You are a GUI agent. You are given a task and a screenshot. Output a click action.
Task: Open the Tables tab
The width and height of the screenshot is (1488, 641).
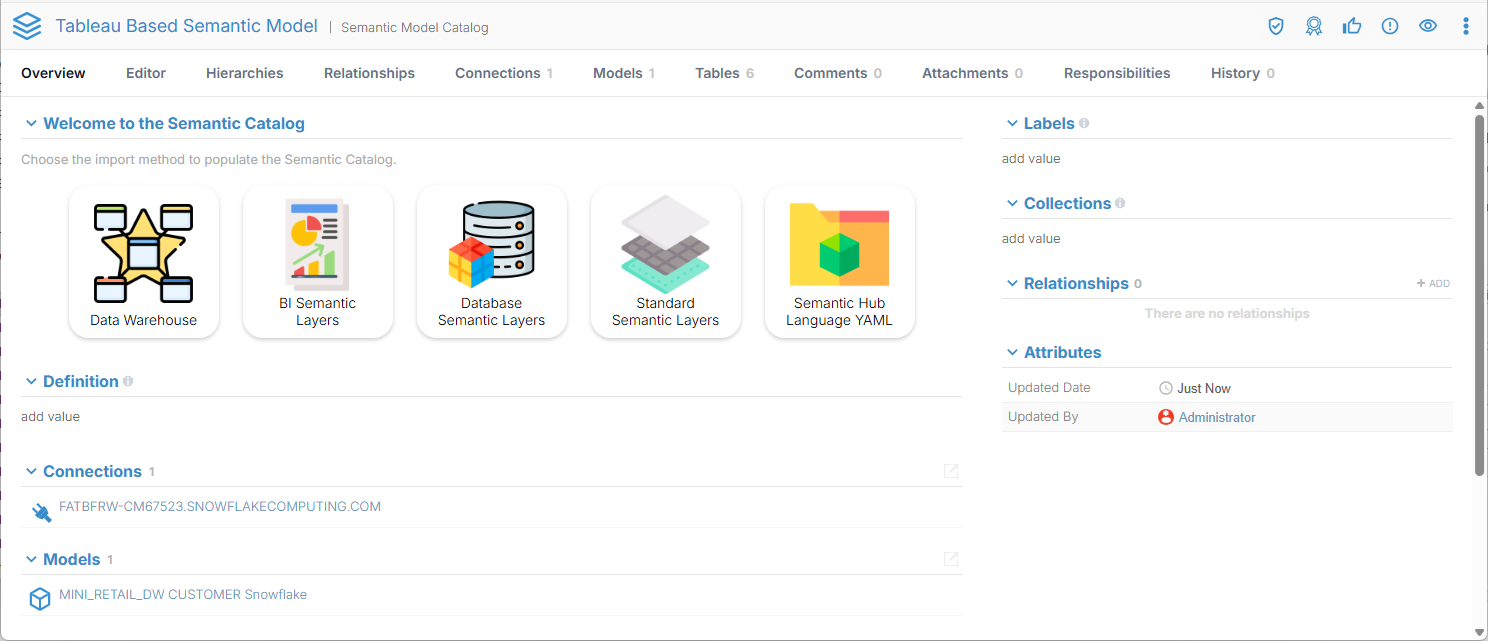coord(717,73)
